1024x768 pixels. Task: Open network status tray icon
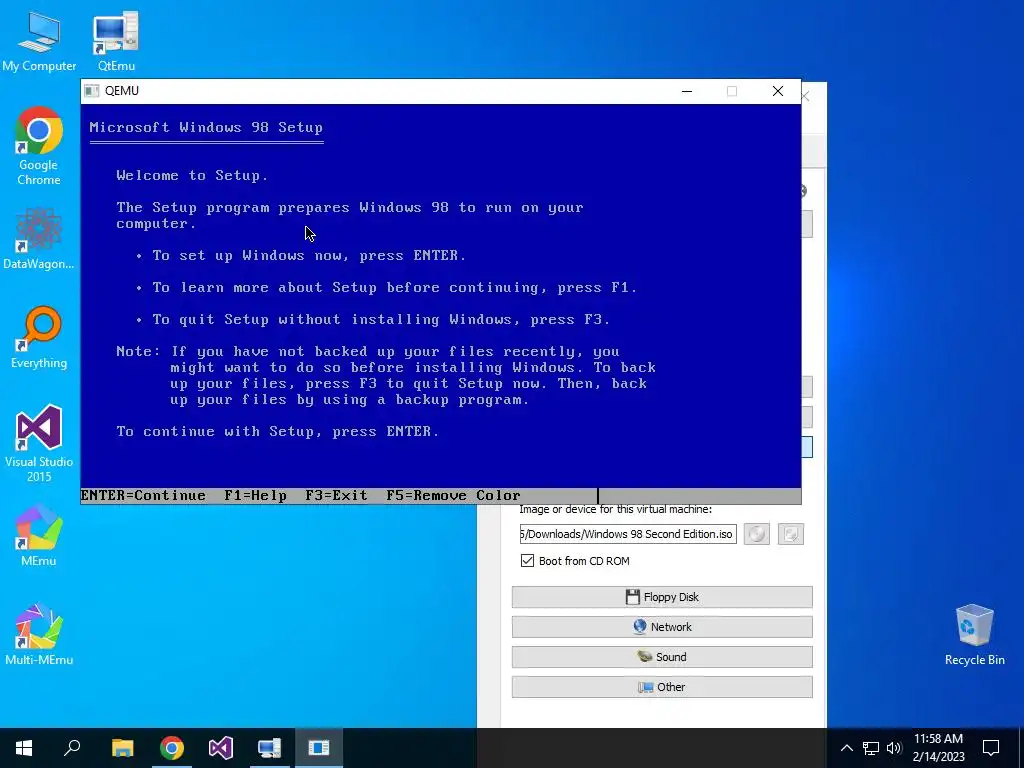tap(871, 748)
